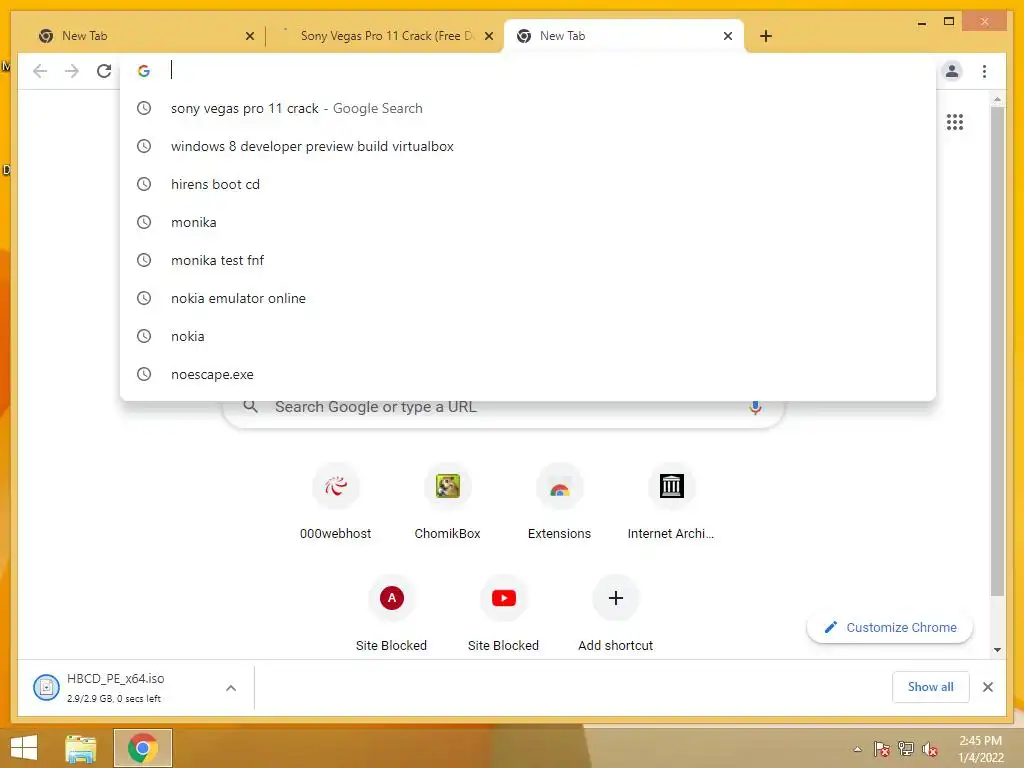Open Action Center flag icon in tray
Viewport: 1024px width, 768px height.
tap(882, 749)
